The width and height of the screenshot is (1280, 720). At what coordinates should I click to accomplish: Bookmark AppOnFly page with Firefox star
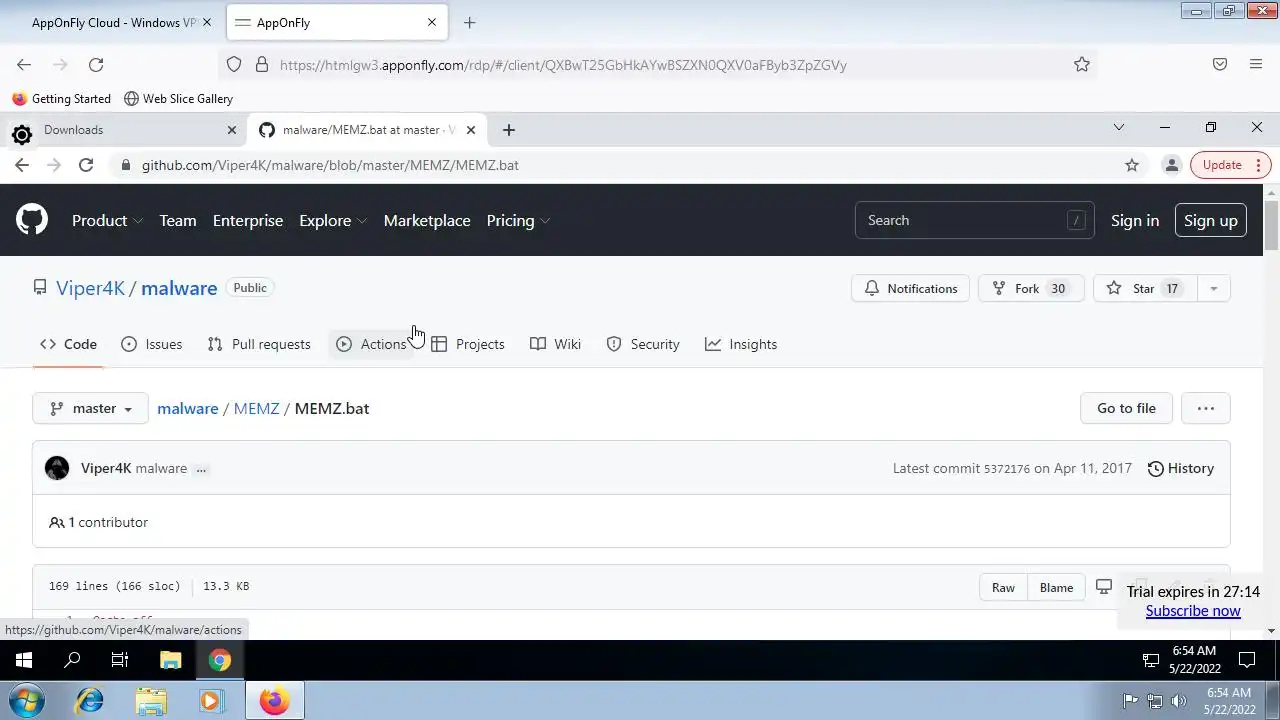coord(1082,65)
